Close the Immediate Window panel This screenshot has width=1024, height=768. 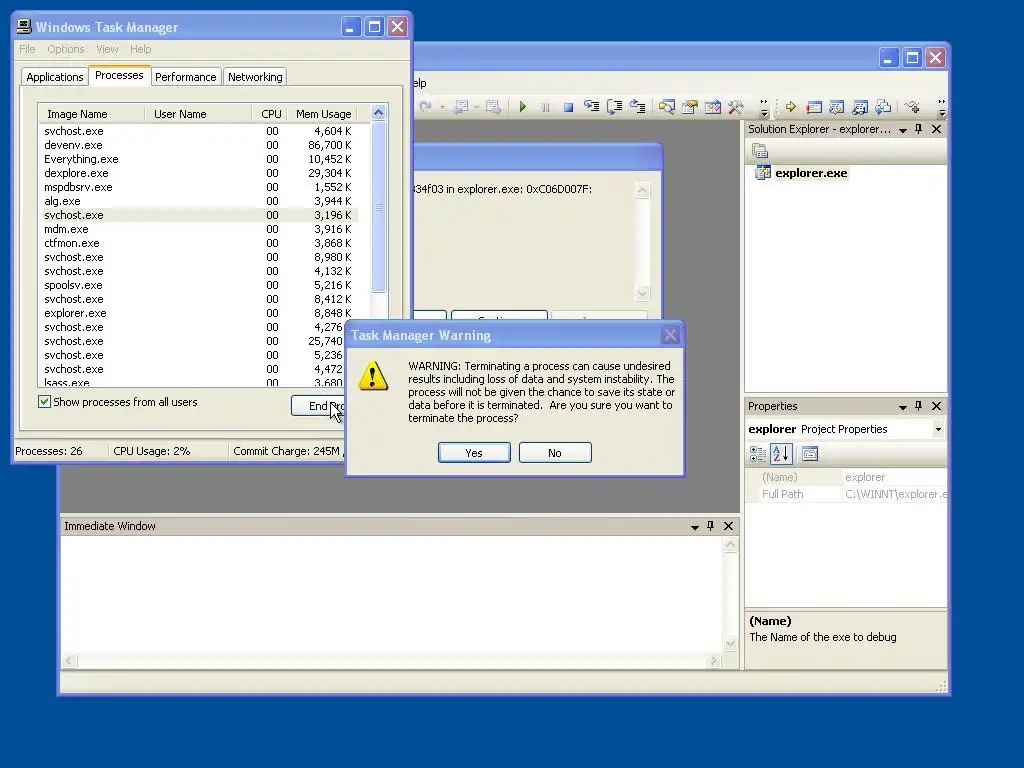728,526
